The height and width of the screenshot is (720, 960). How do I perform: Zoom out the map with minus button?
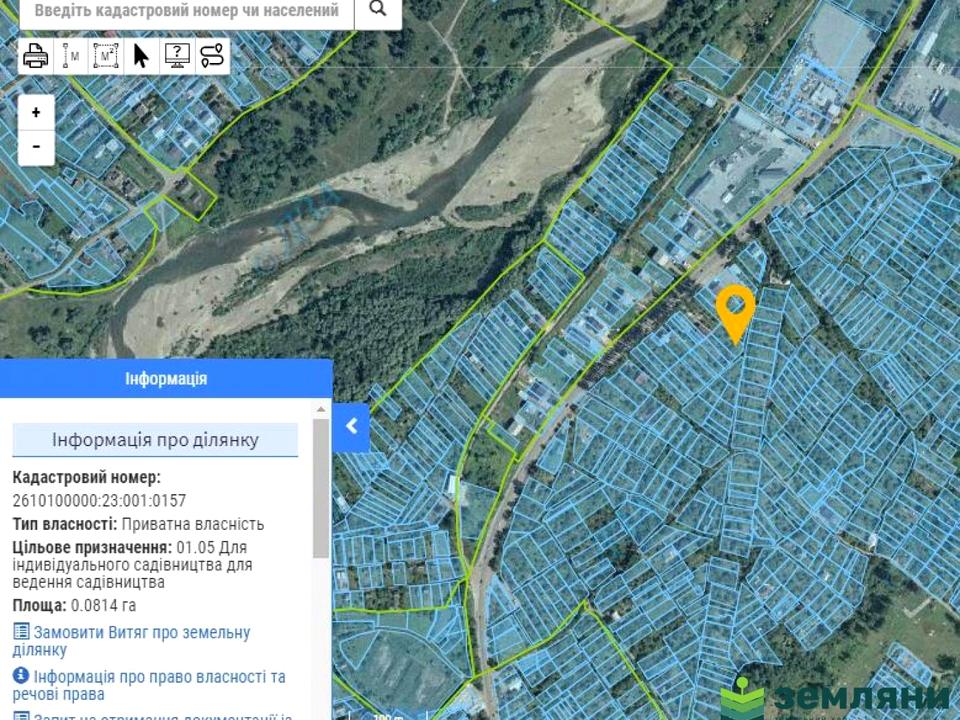click(36, 146)
